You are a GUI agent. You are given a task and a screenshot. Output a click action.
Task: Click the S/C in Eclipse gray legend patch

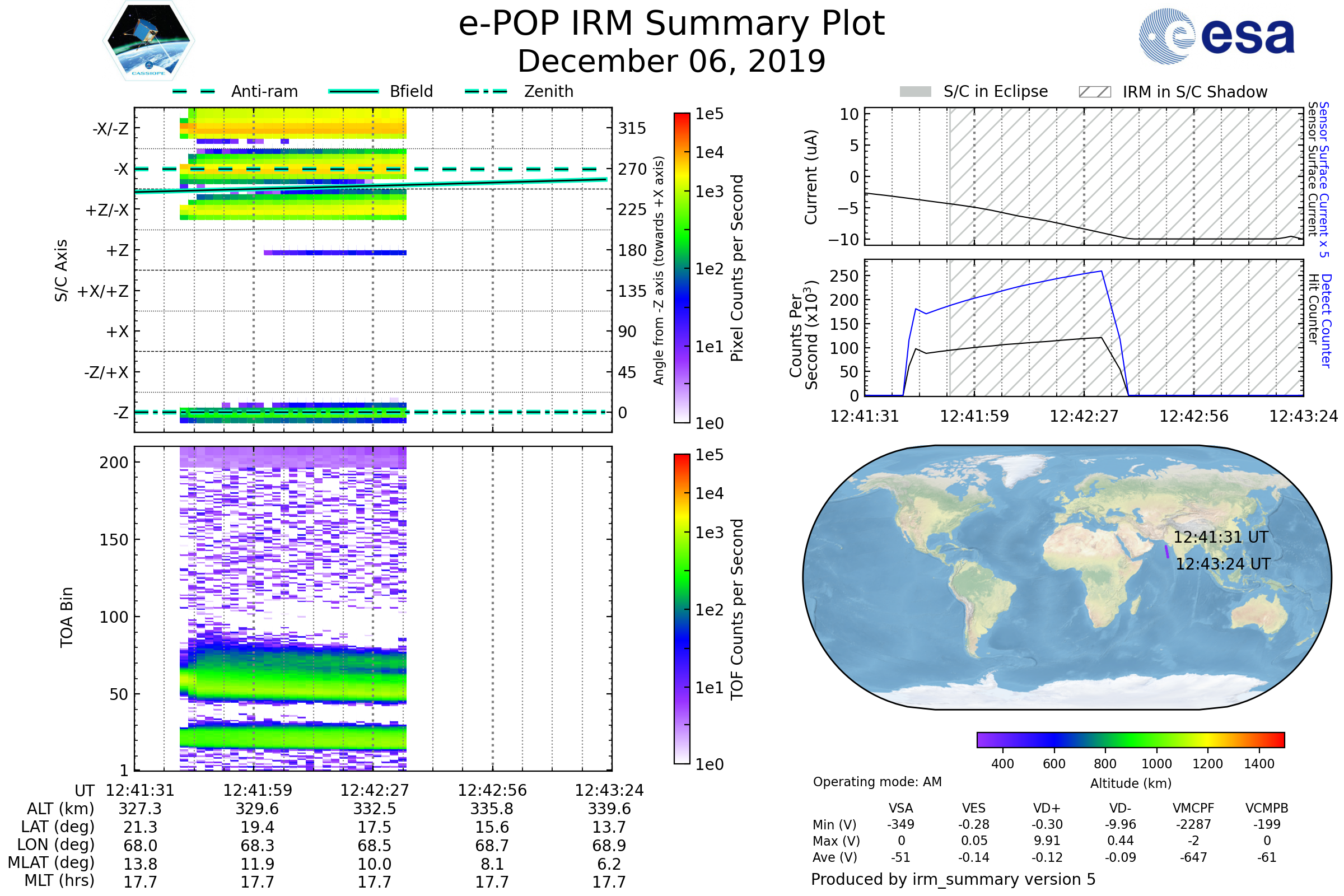[x=915, y=92]
